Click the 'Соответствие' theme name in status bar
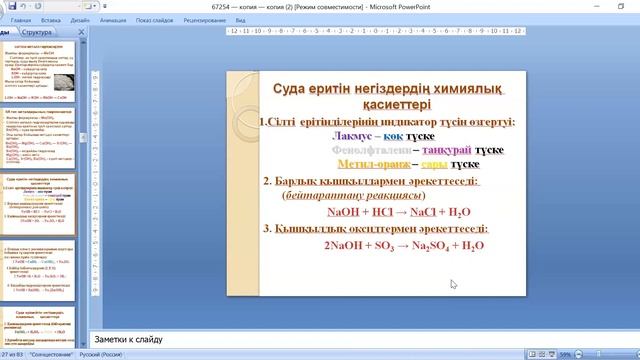This screenshot has height=360, width=640. coord(51,355)
